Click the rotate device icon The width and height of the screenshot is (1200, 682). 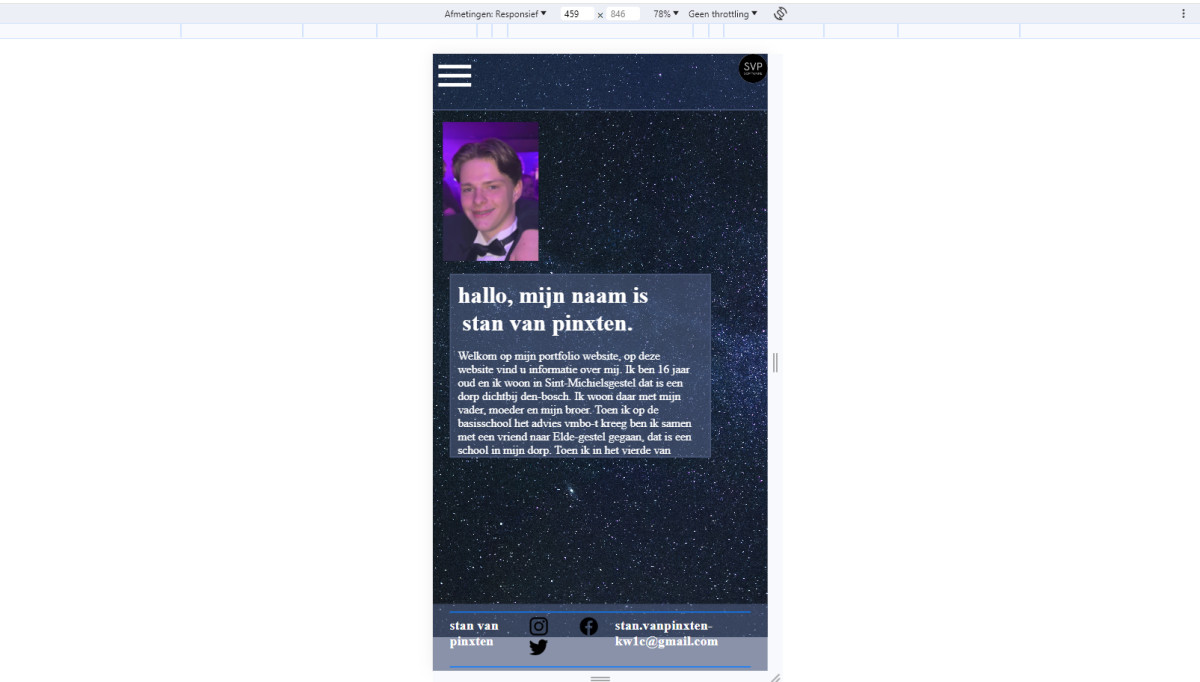780,14
